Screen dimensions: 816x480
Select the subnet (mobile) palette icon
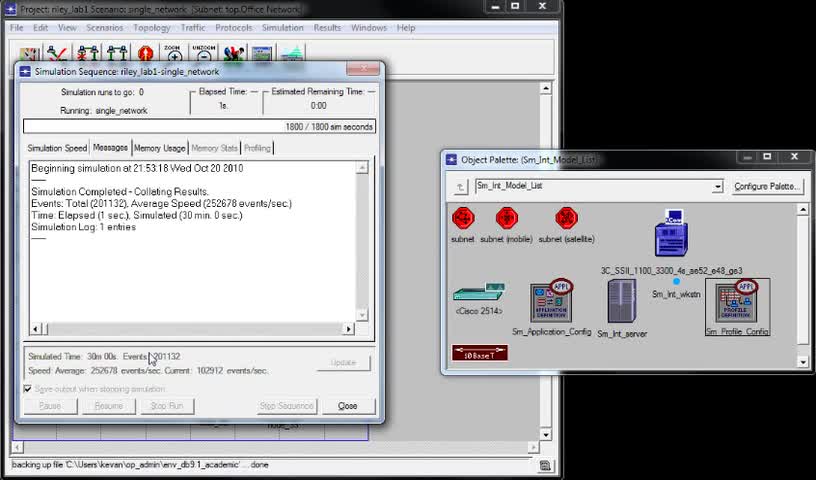point(506,218)
